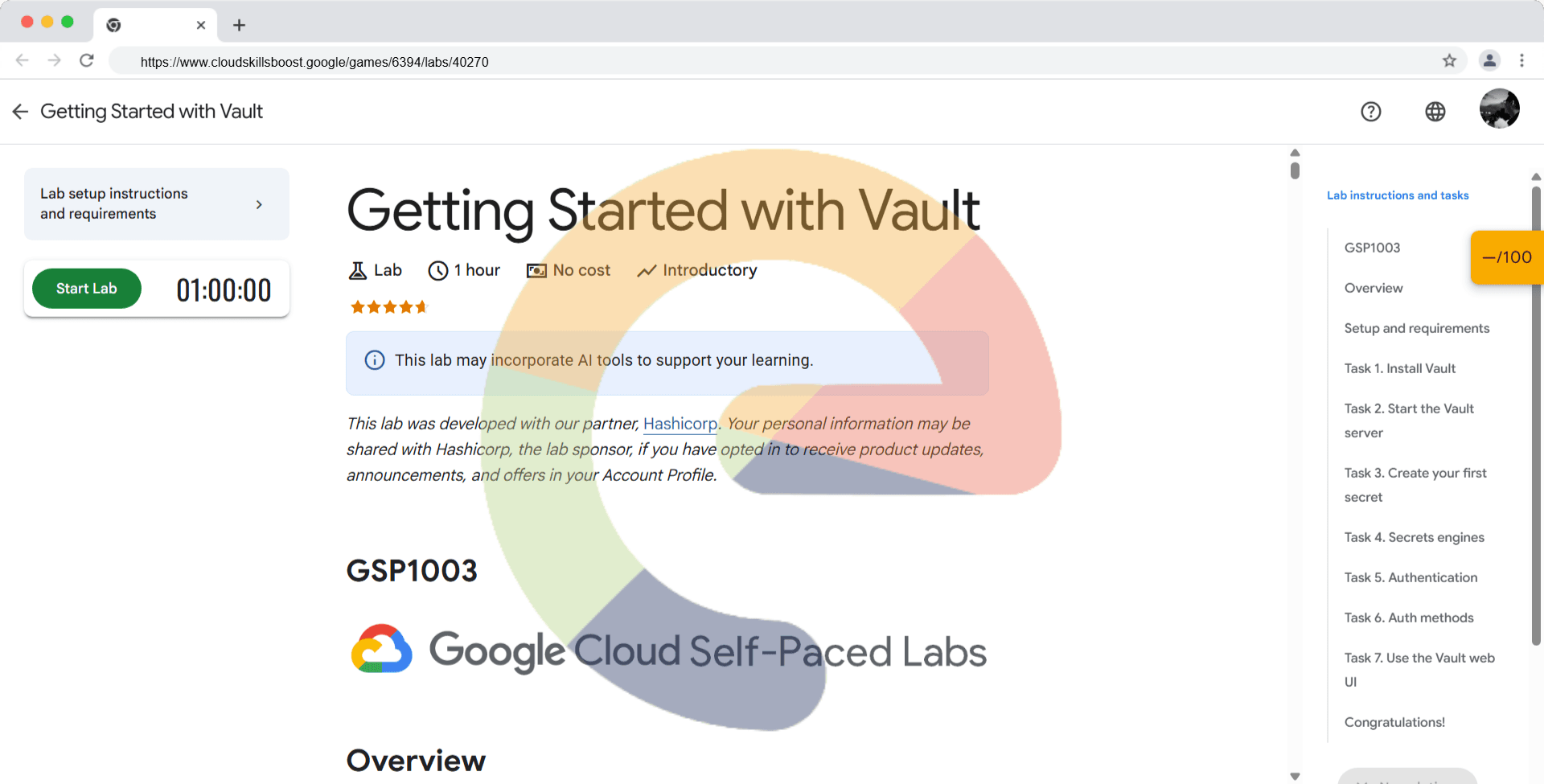Go to Task 5. Authentication in outline

pyautogui.click(x=1411, y=577)
